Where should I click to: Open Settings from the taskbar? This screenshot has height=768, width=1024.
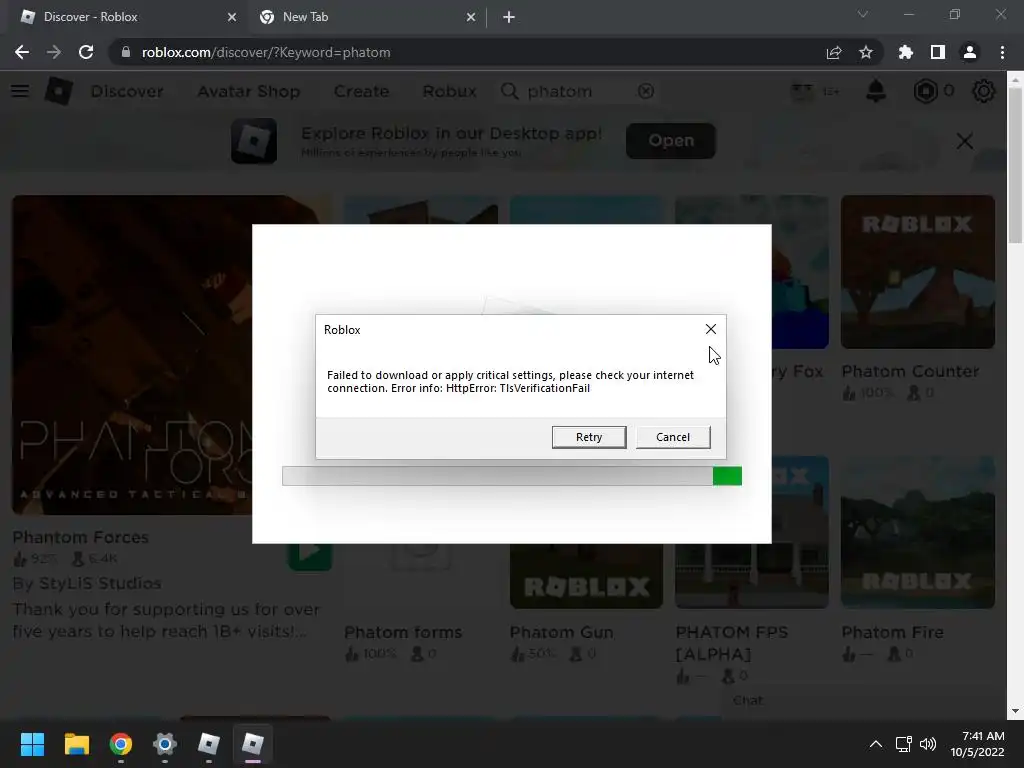[165, 744]
